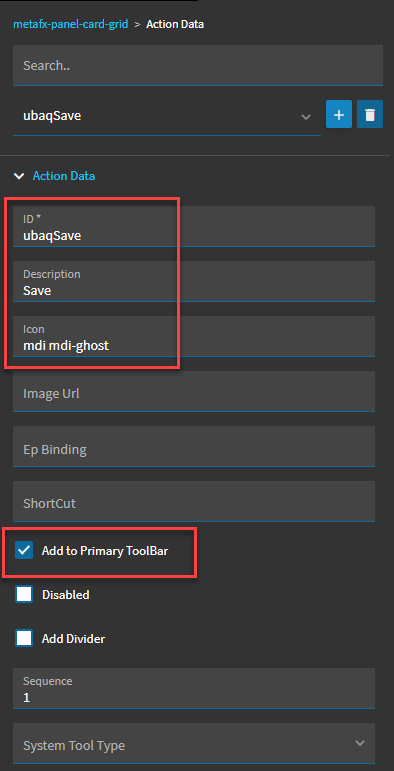Collapse the Action Data section chevron
Viewport: 394px width, 771px height.
[19, 176]
